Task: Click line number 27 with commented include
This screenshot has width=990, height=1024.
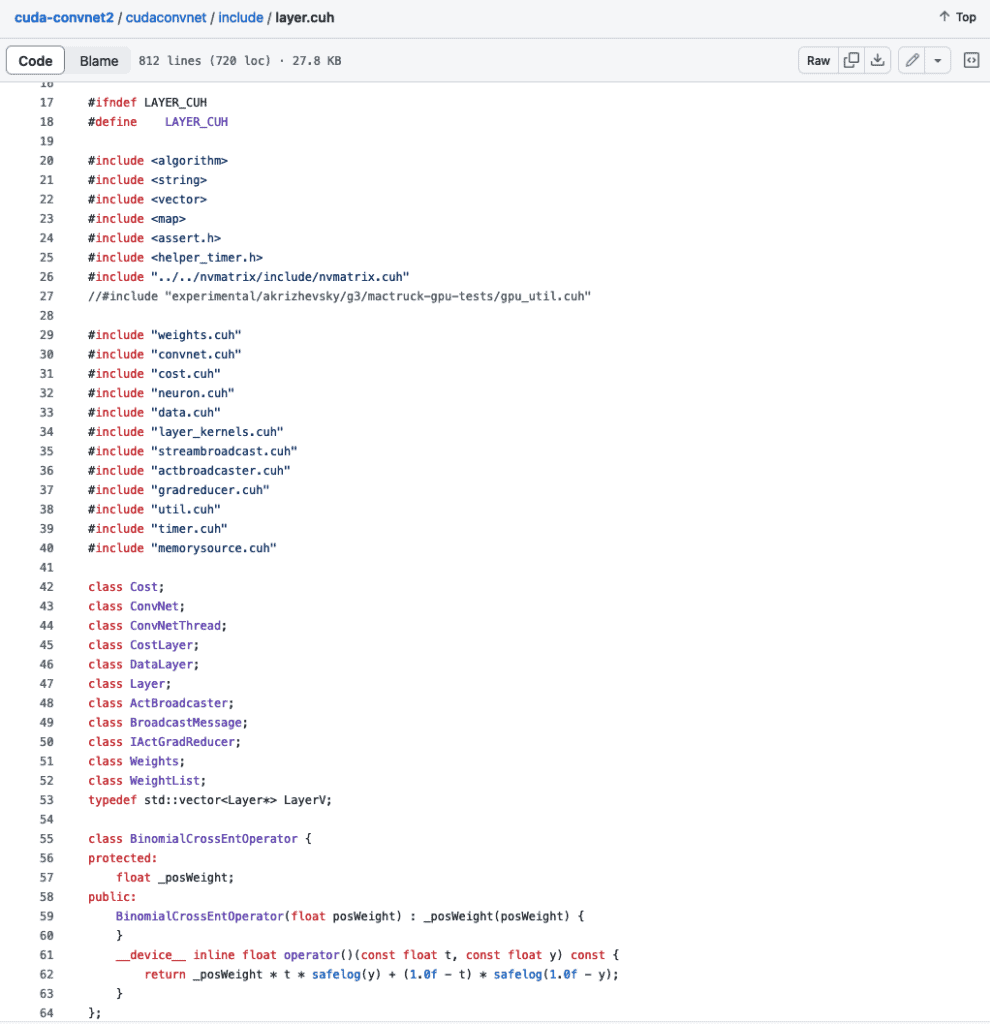Action: (x=46, y=296)
